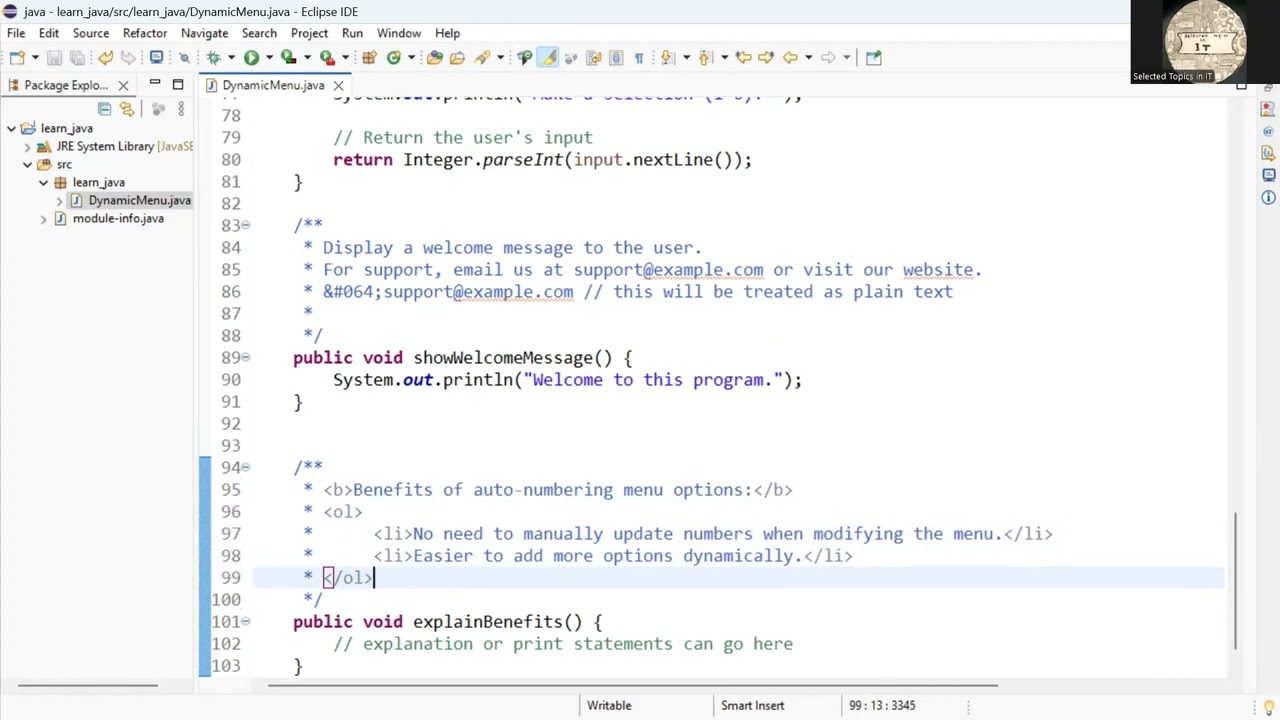Open dropdown beside Search flashlight icon
This screenshot has width=1280, height=720.
[x=500, y=57]
